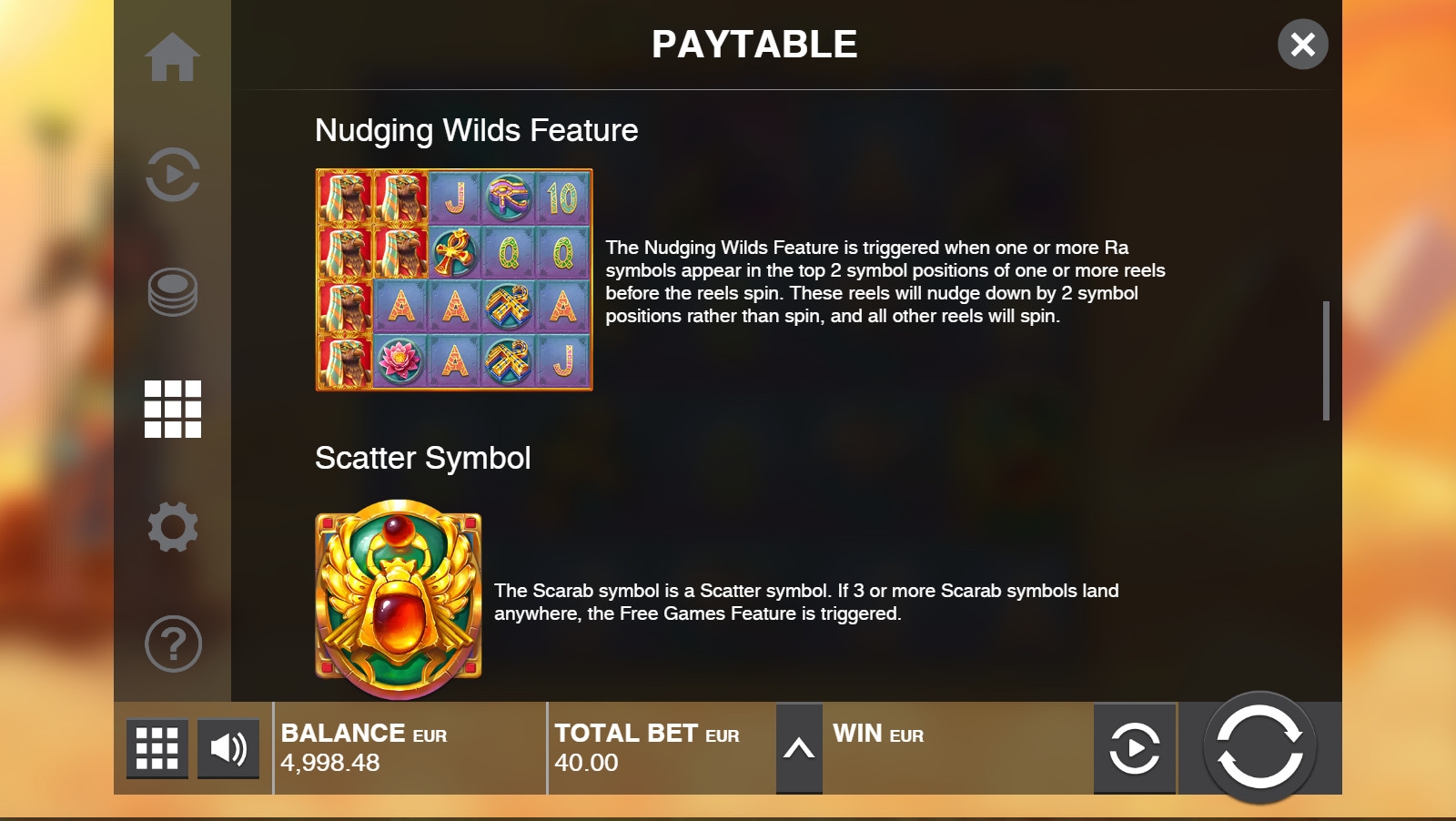Click the Nudging Wilds reel grid image
The image size is (1456, 821).
454,279
